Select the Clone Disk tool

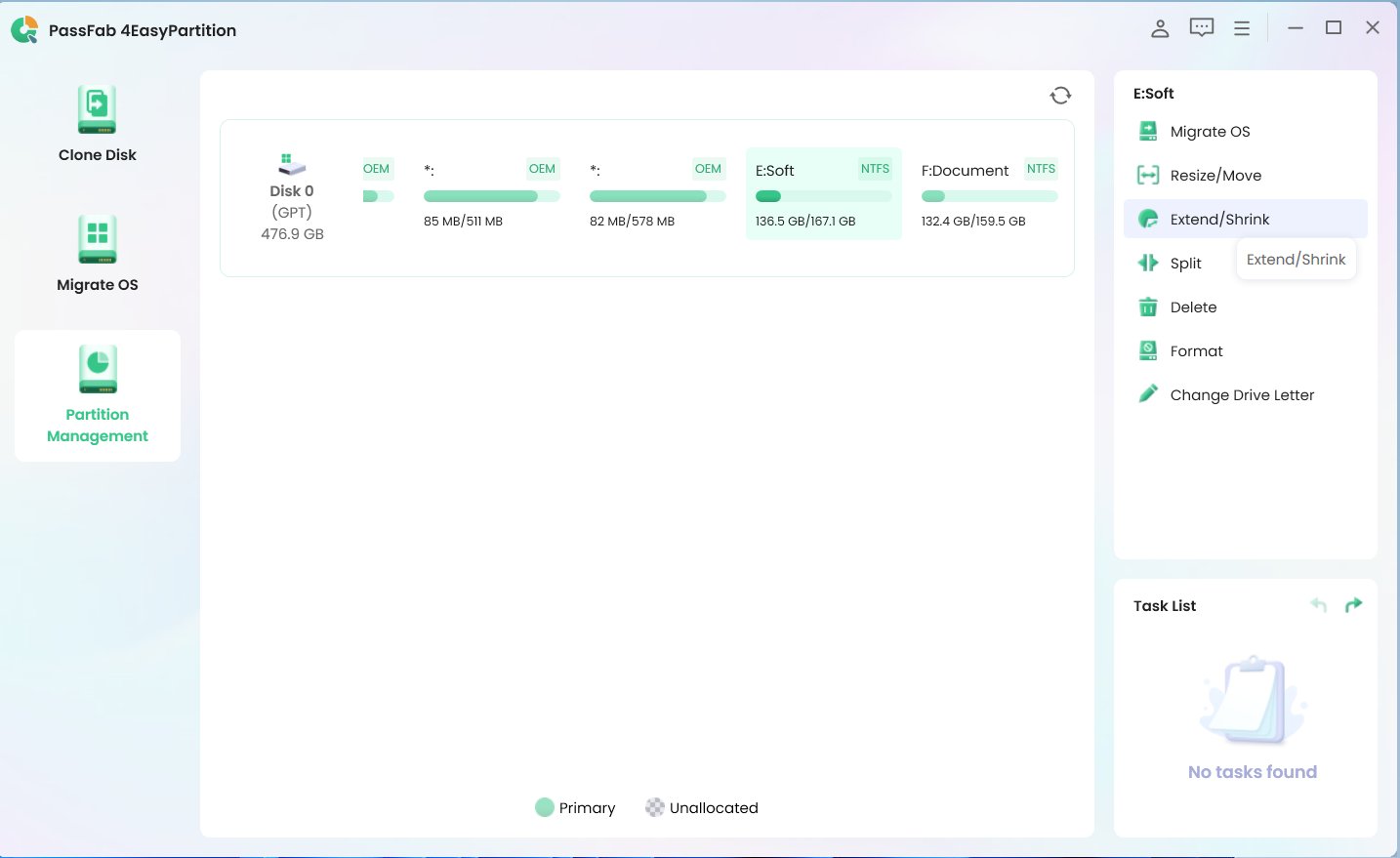pos(97,120)
